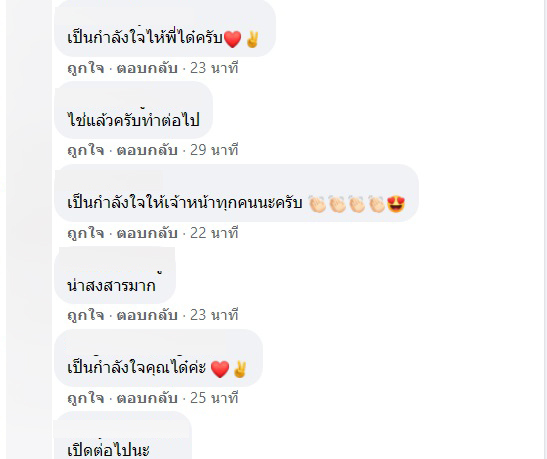
Task: Click the victory hand emoji after เป็นกำลังใจคุณได้ค่ะ
Action: [x=240, y=369]
